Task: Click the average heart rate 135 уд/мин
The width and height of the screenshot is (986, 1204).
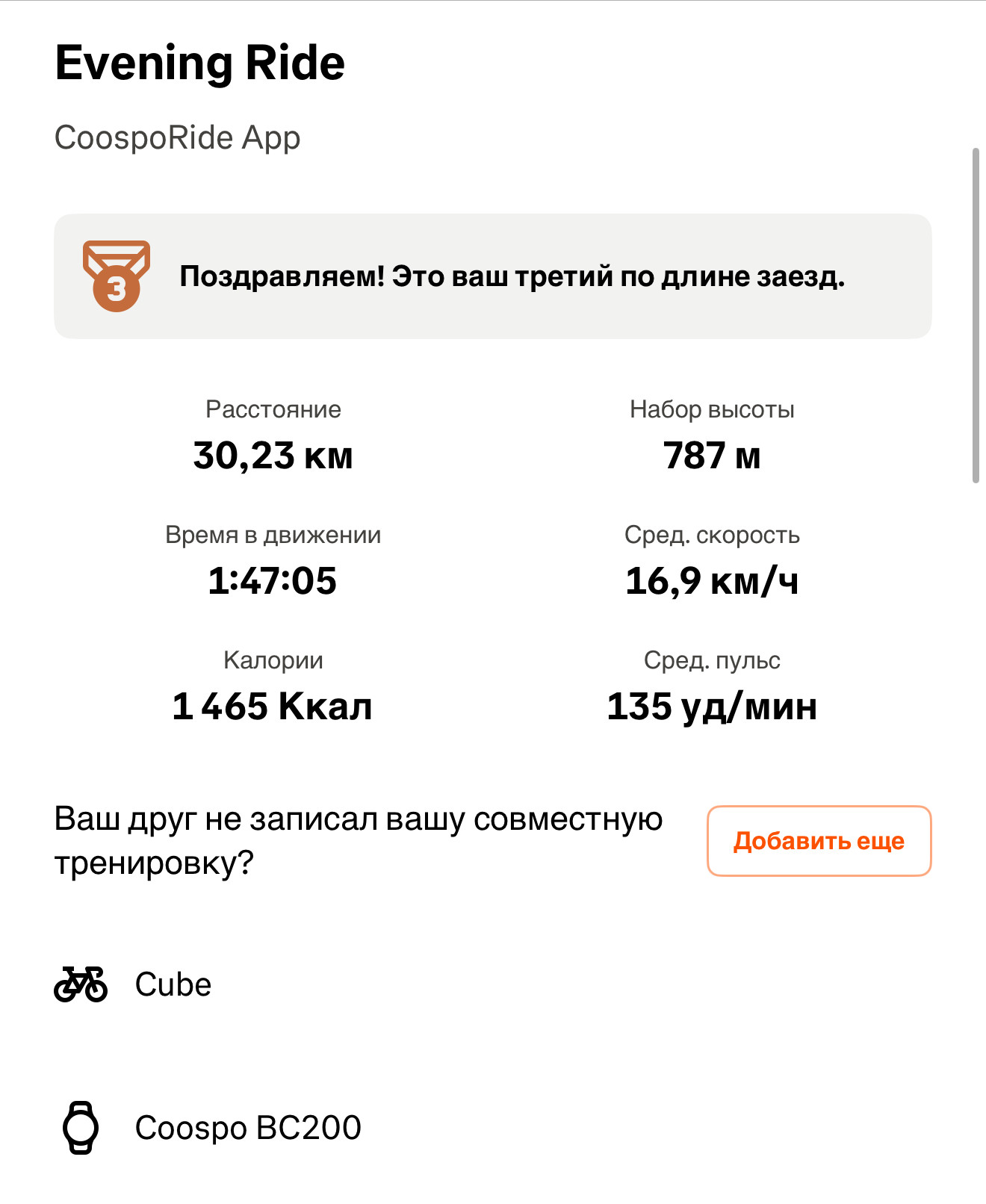Action: (712, 707)
